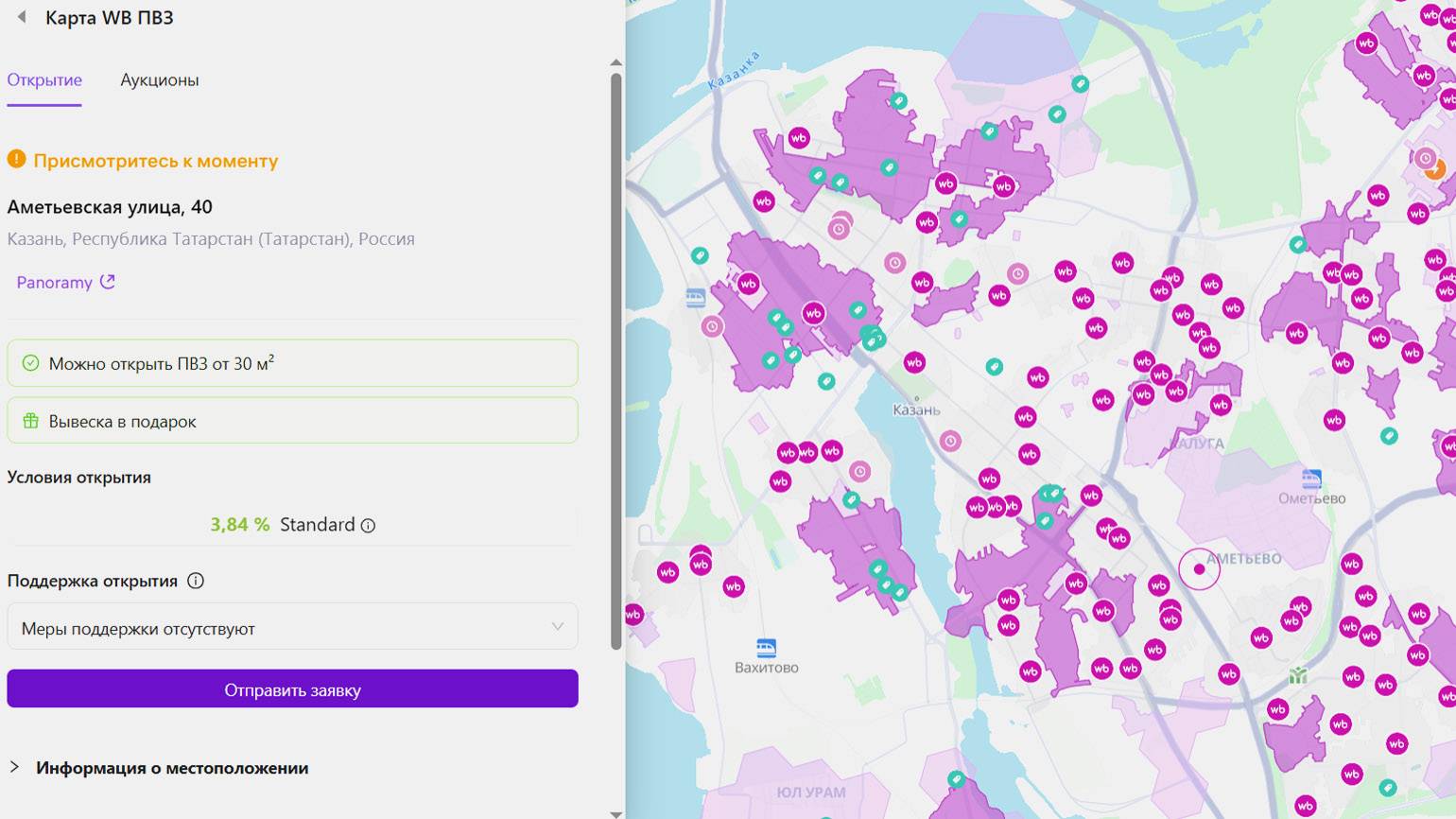Click the Ометьево station name label
The width and height of the screenshot is (1456, 819).
click(1311, 498)
